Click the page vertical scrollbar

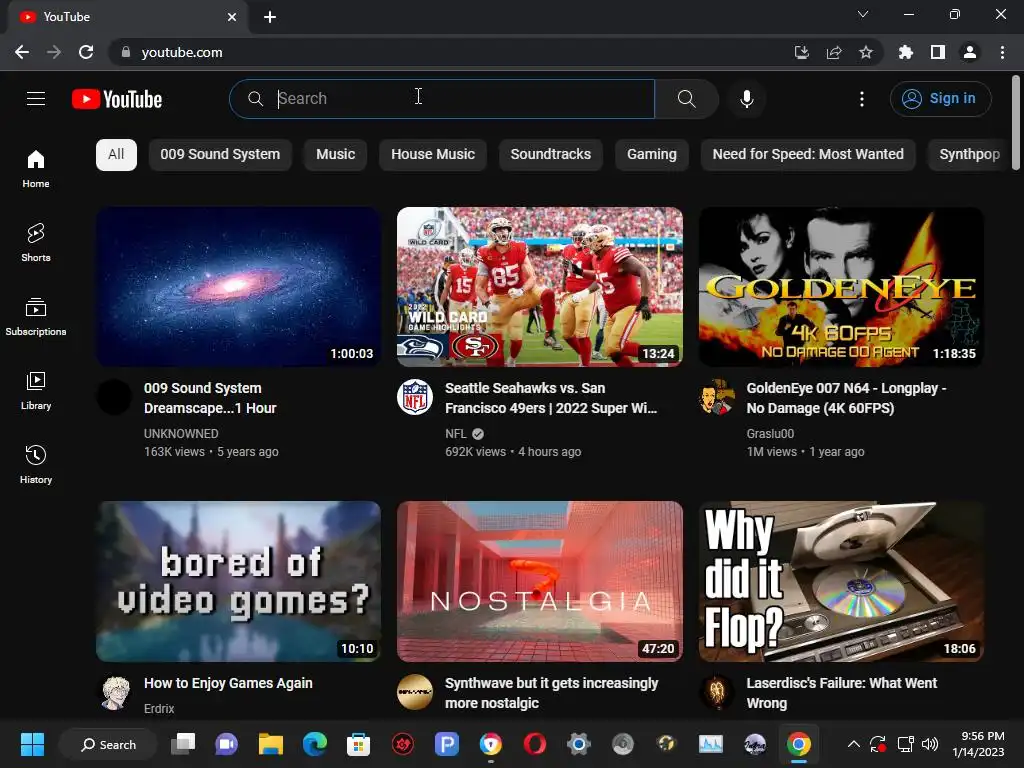click(x=1016, y=123)
